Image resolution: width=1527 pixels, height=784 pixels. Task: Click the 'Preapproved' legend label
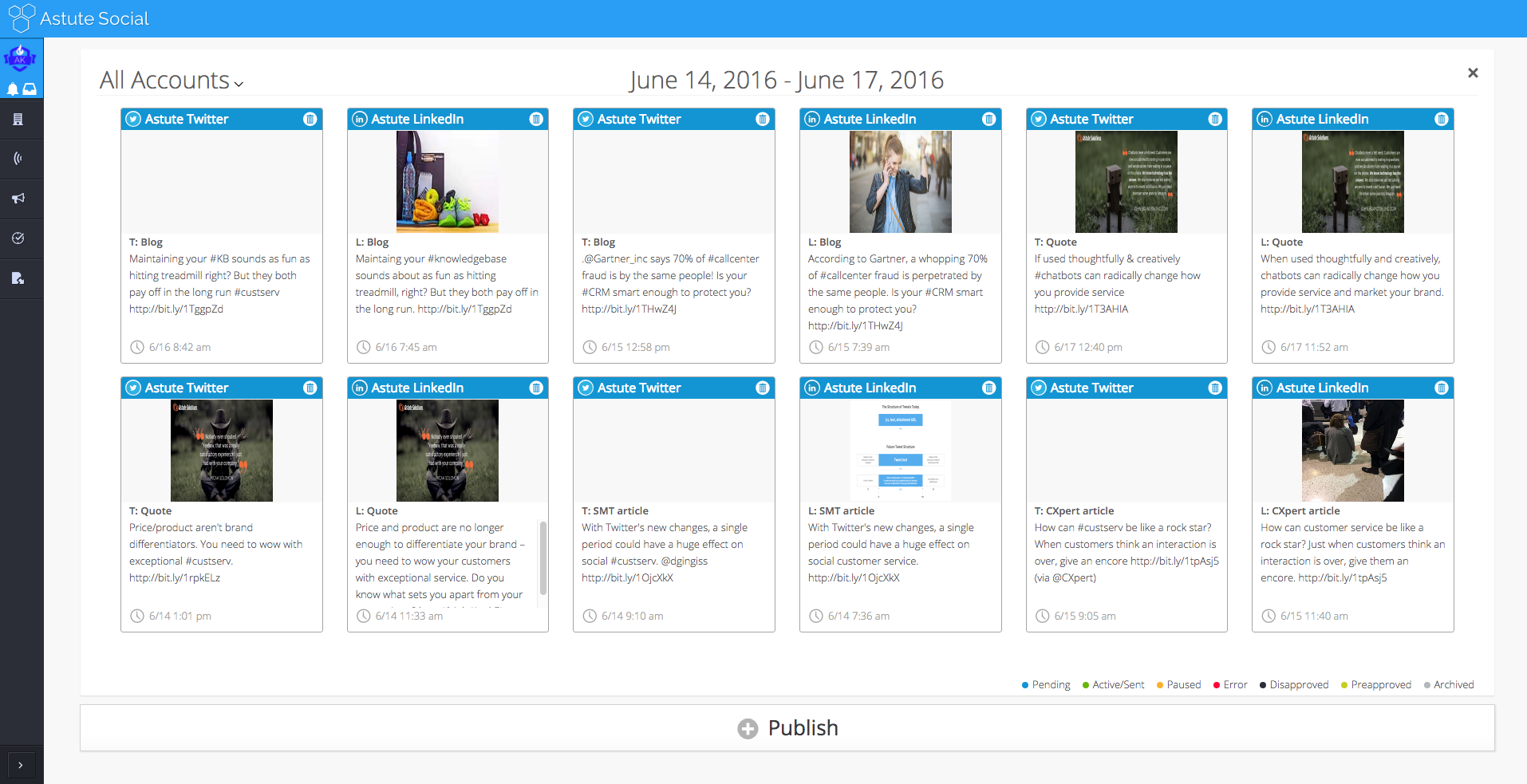click(x=1381, y=685)
